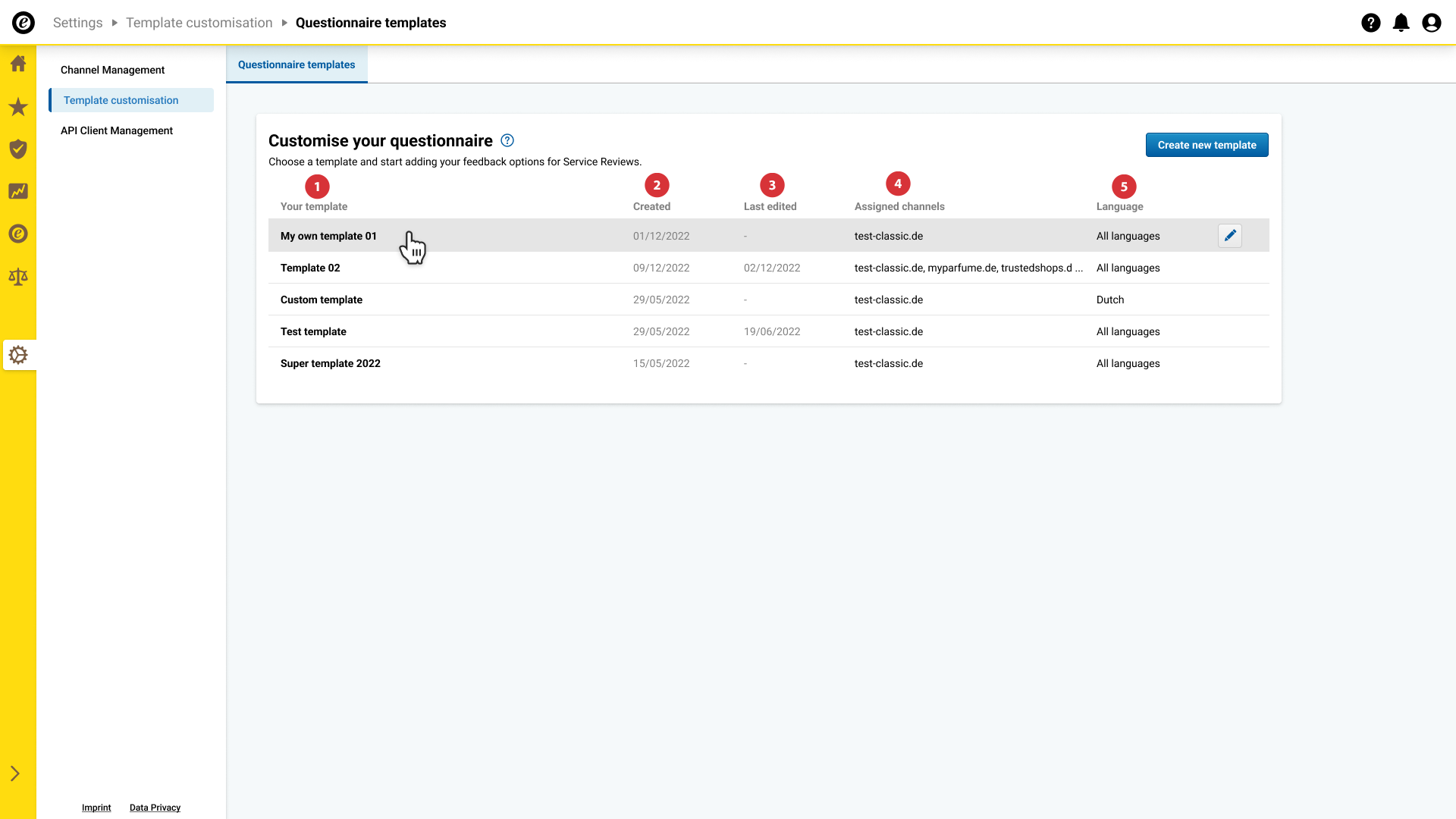Select the Template 02 row
Viewport: 1456px width, 819px height.
pyautogui.click(x=768, y=268)
